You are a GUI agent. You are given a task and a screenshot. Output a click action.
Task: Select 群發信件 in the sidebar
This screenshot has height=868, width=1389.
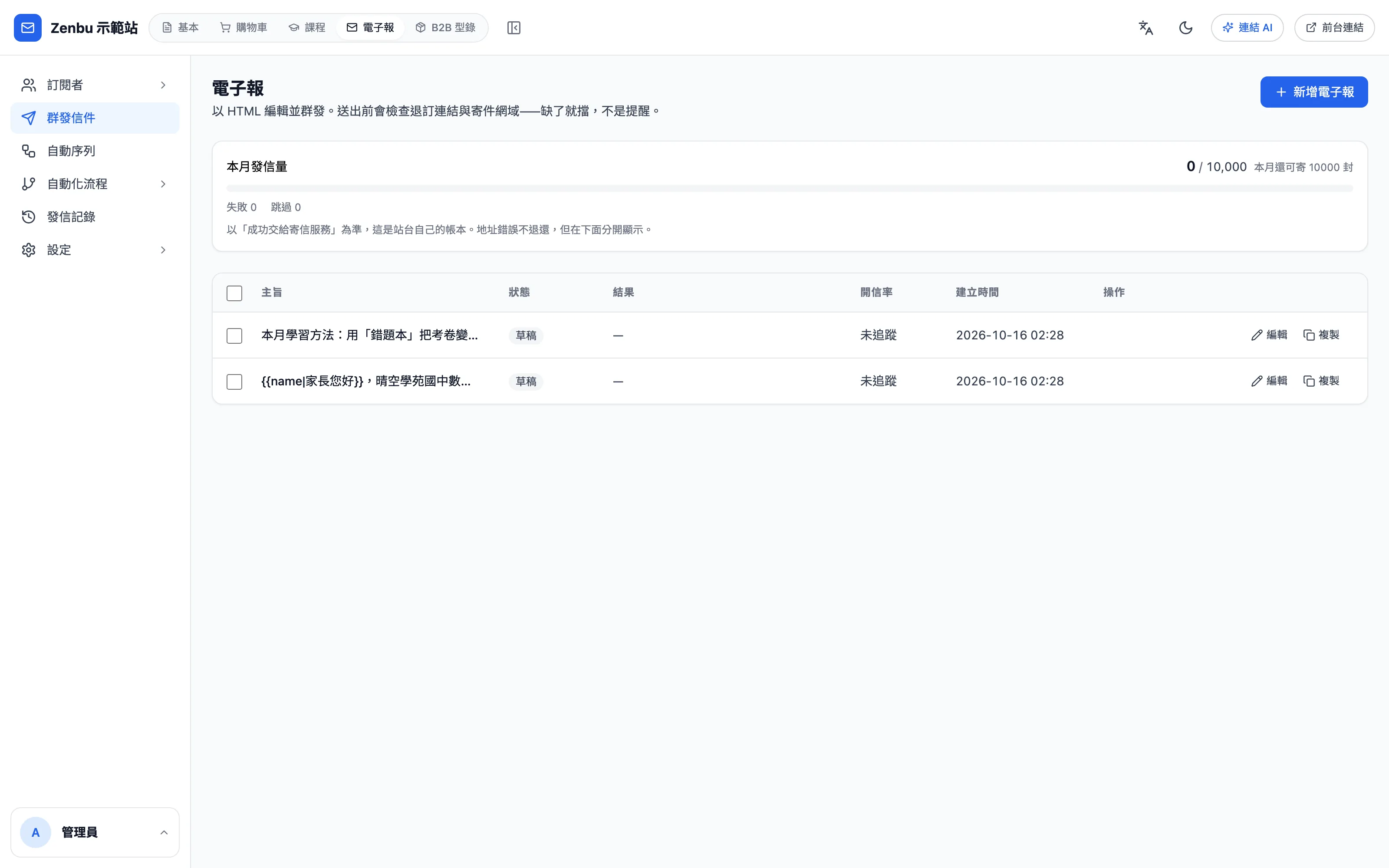pos(95,118)
